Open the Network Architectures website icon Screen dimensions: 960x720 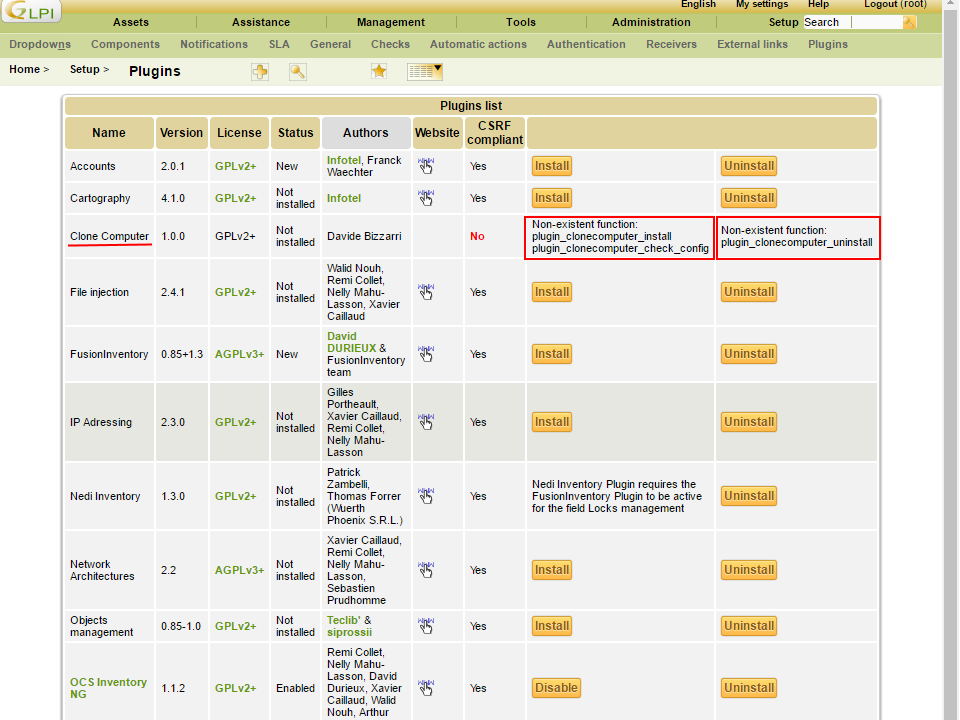426,570
